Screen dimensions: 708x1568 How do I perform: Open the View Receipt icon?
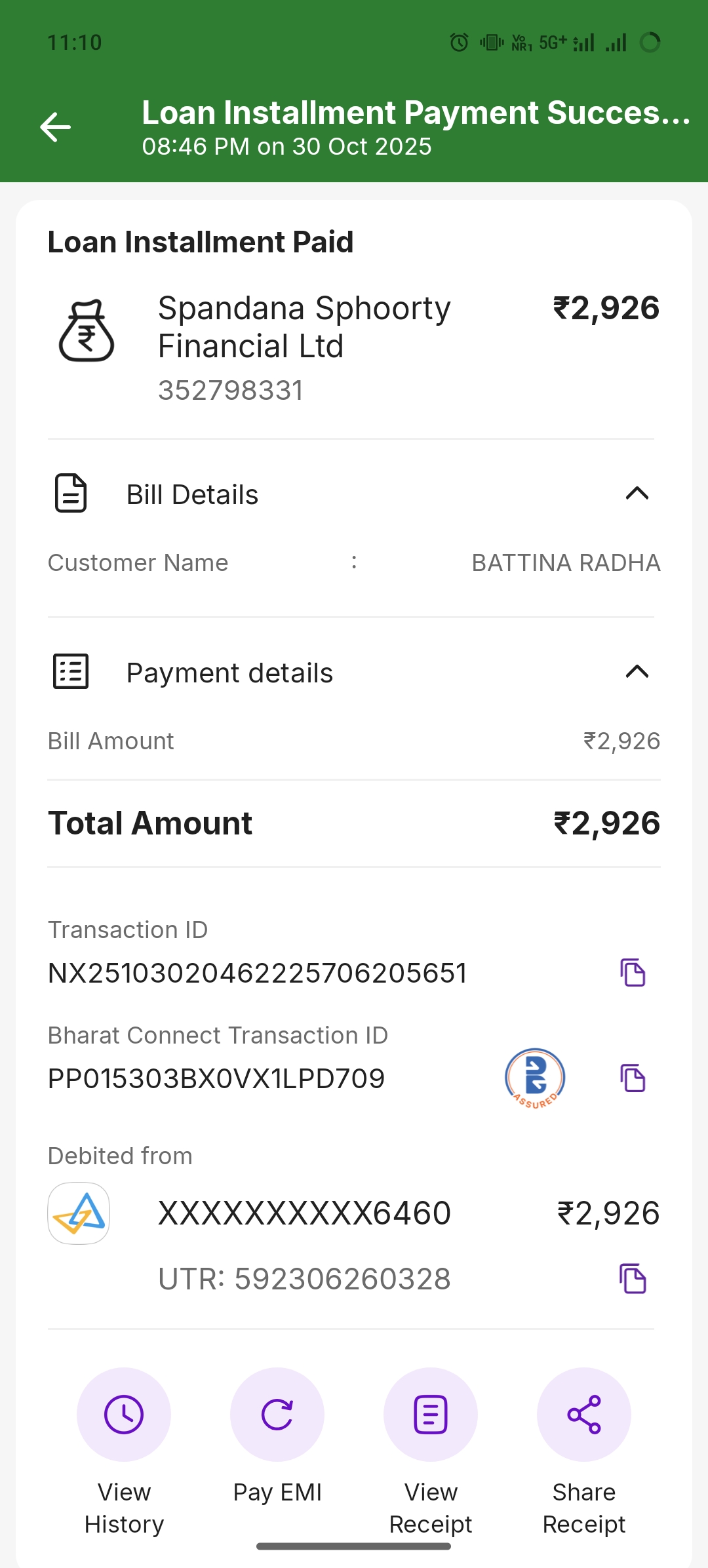click(431, 1414)
